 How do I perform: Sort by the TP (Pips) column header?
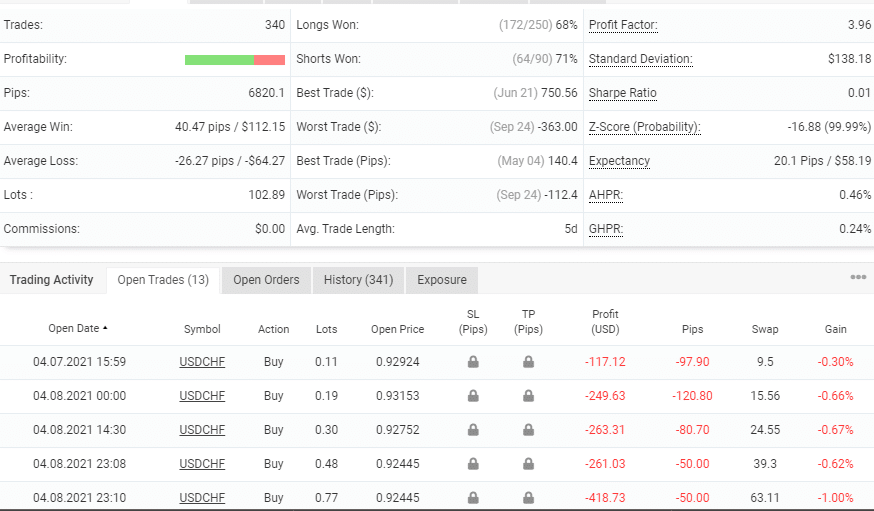tap(528, 322)
